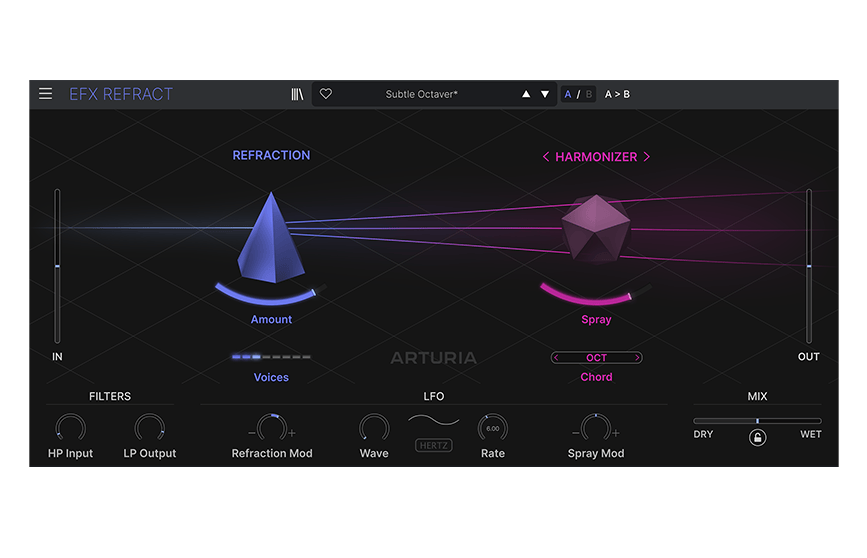Open the hamburger main menu
This screenshot has width=867, height=558.
click(46, 94)
